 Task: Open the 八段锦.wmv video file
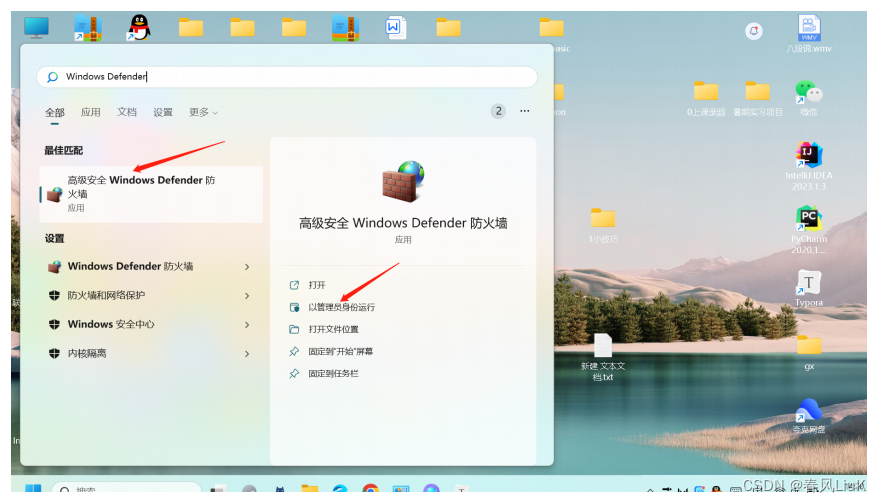pos(809,34)
